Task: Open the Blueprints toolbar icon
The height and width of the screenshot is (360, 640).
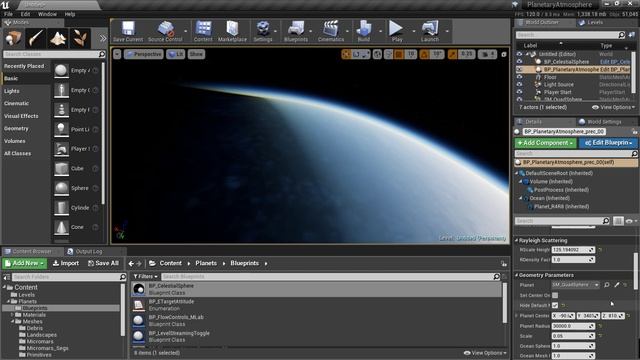Action: pyautogui.click(x=296, y=31)
